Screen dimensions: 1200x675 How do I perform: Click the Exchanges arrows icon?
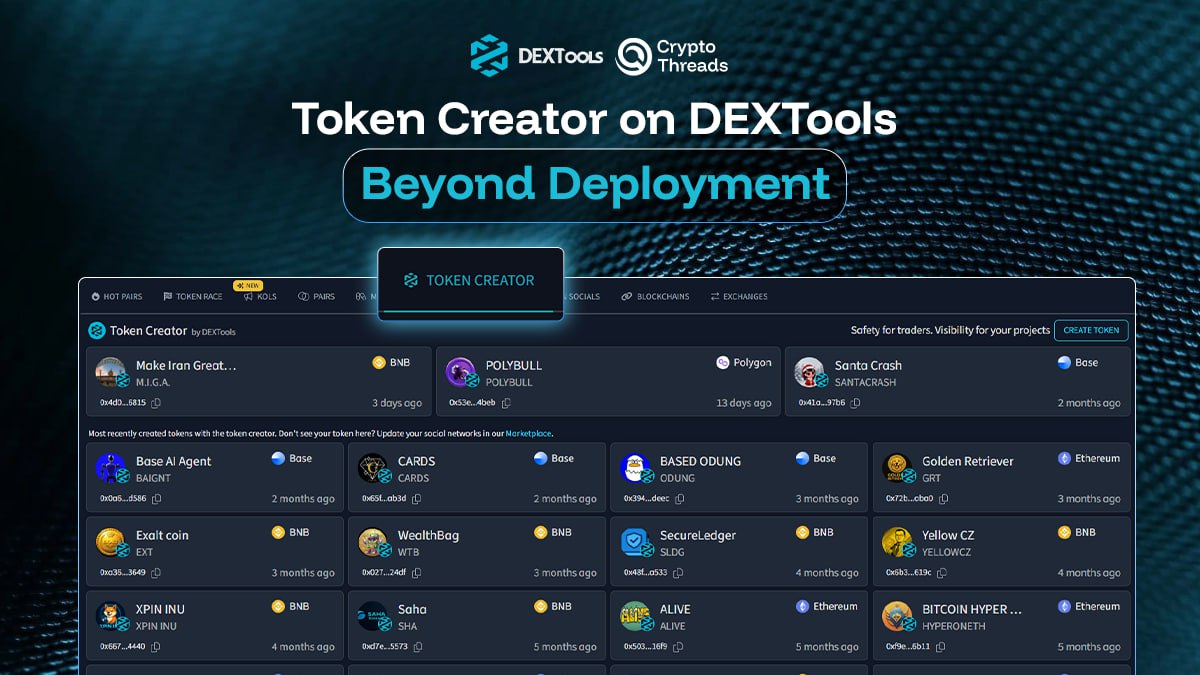pos(715,296)
